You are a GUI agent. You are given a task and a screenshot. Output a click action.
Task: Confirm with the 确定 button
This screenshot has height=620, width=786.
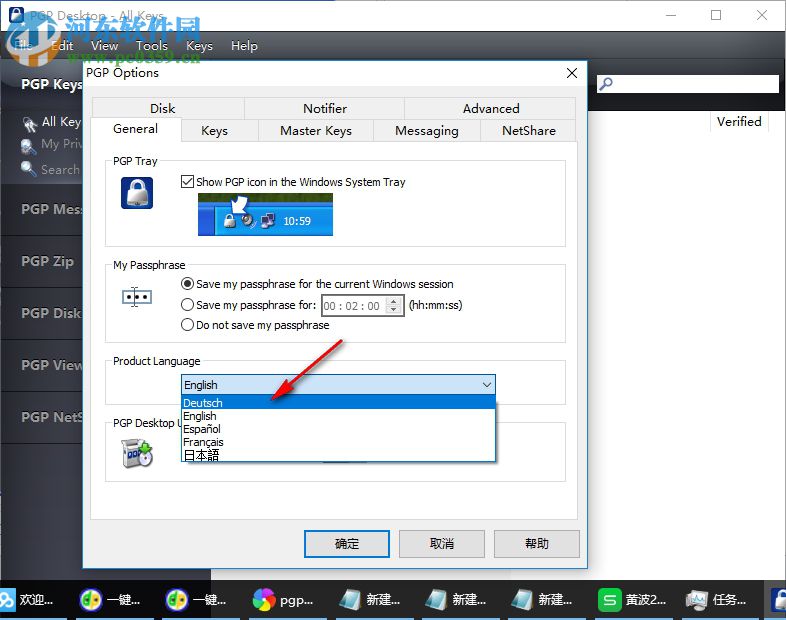tap(347, 544)
